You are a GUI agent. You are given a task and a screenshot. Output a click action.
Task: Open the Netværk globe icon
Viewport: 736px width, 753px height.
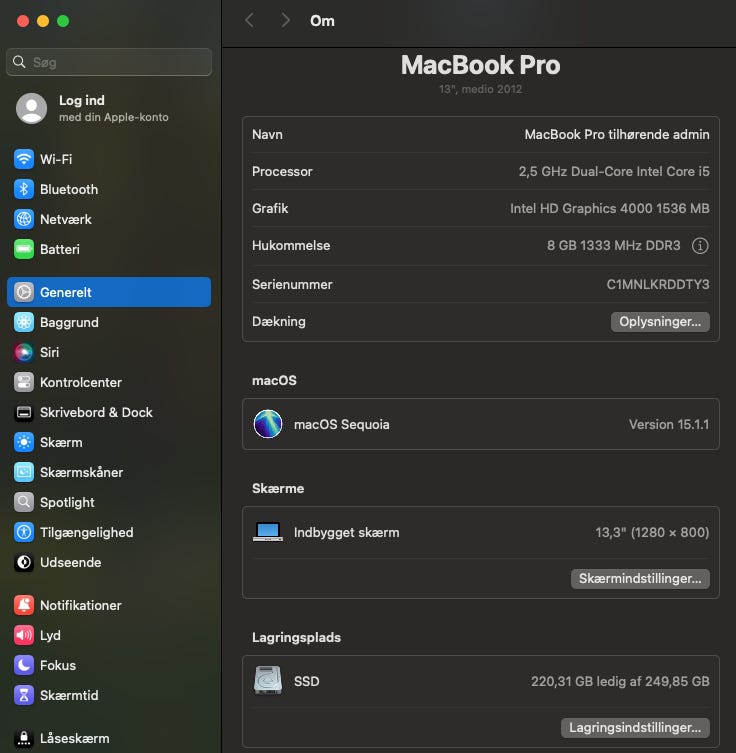tap(24, 219)
